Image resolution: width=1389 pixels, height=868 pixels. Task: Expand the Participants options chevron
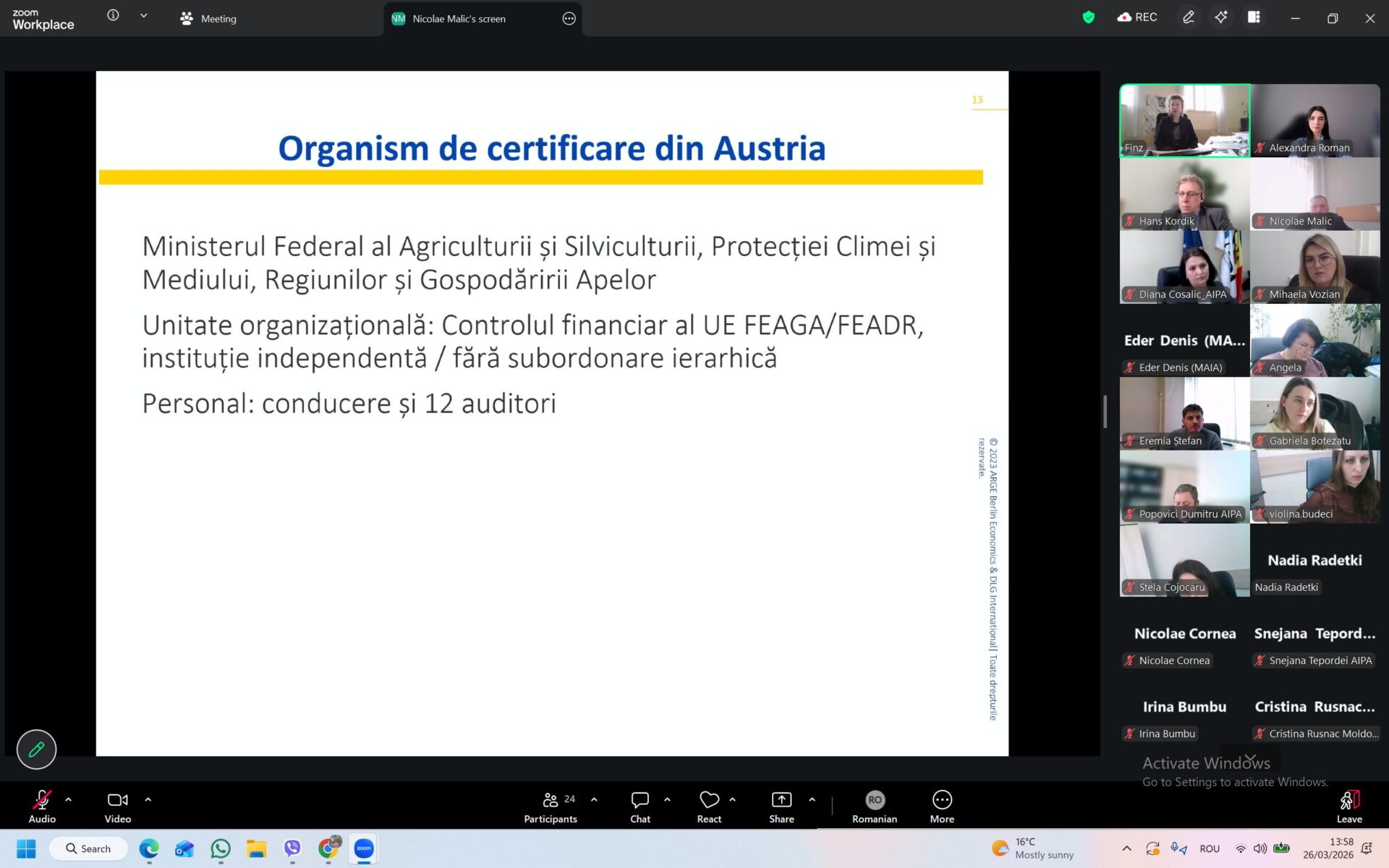click(594, 799)
